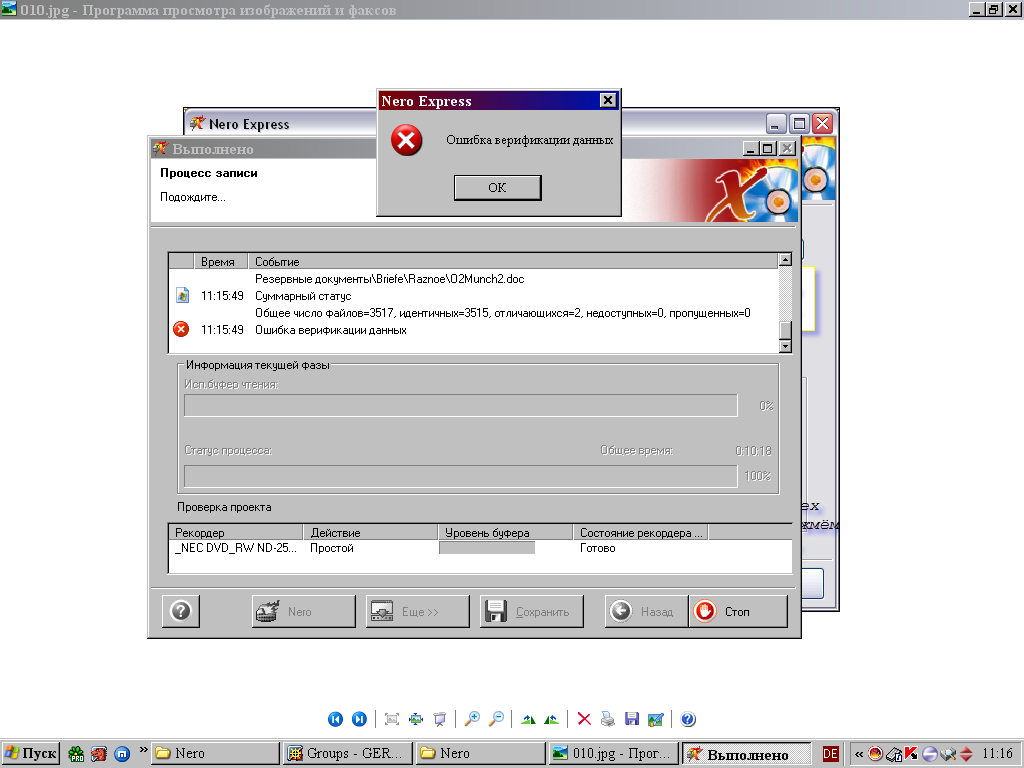Launch the red dragon quick launch icon

click(99, 754)
